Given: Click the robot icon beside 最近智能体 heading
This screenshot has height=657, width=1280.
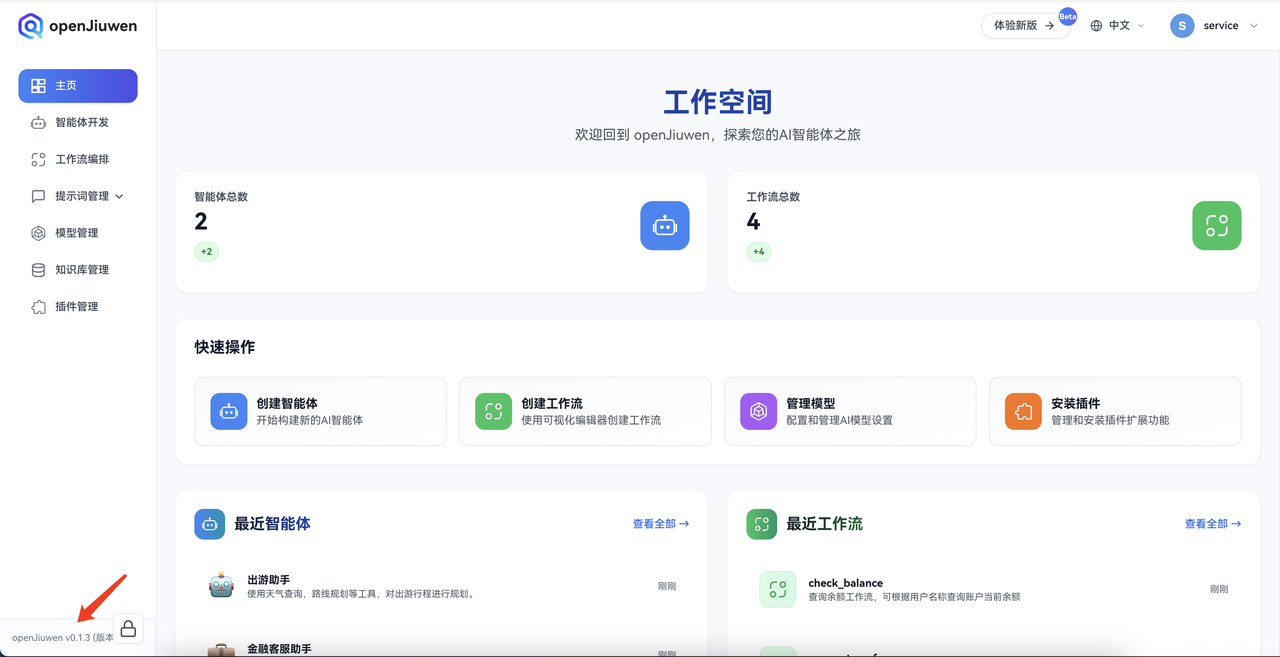Looking at the screenshot, I should tap(210, 524).
